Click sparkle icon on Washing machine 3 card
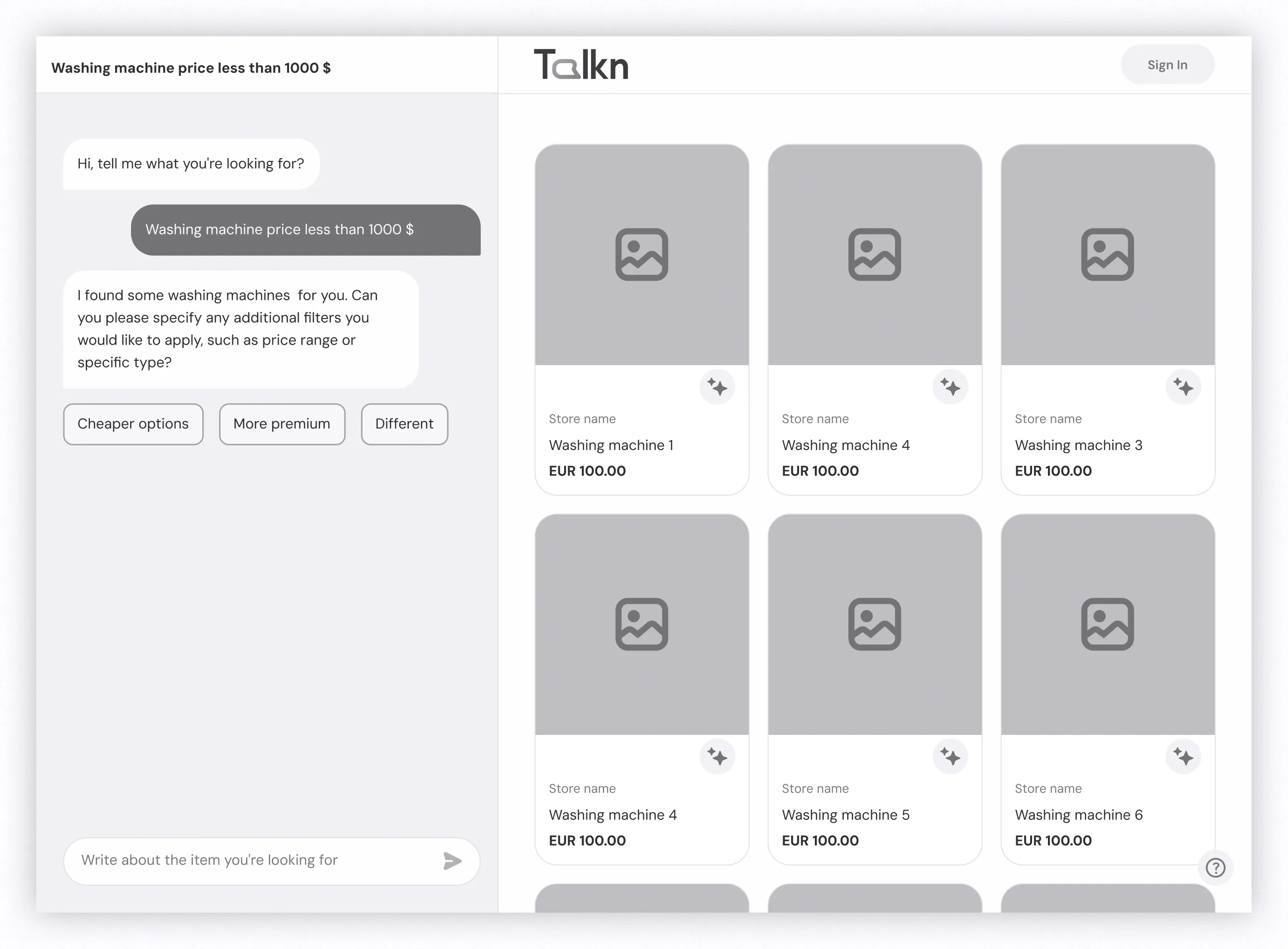The width and height of the screenshot is (1288, 949). pyautogui.click(x=1183, y=387)
